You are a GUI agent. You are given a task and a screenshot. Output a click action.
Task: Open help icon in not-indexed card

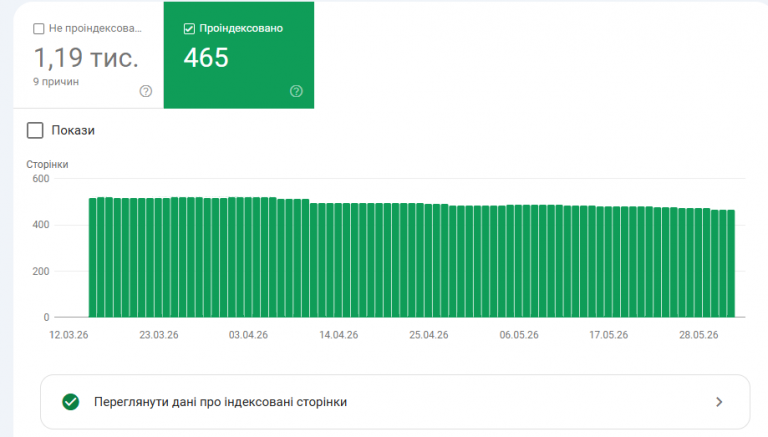point(145,91)
